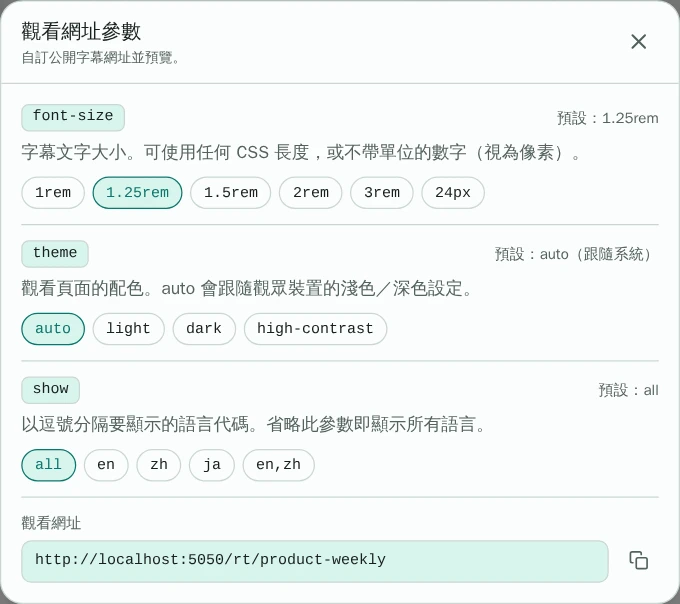Pick the 3rem font-size option
The height and width of the screenshot is (604, 680).
point(382,193)
